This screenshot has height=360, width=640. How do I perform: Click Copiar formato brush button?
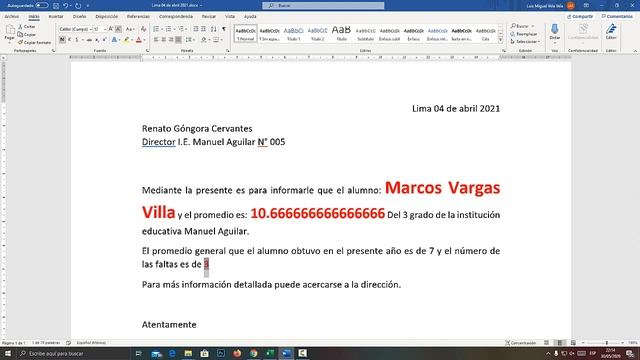(35, 42)
